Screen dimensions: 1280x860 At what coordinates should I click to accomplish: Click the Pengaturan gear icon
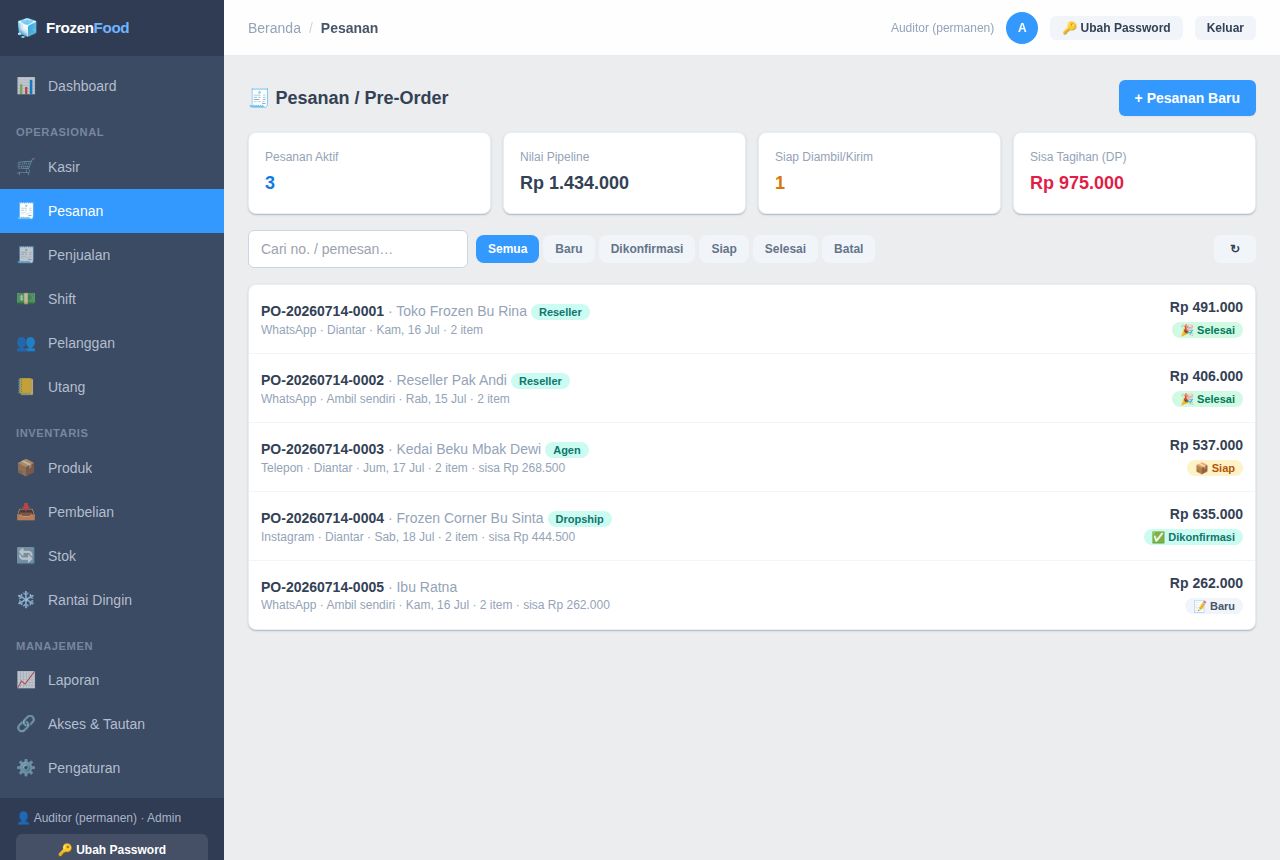click(26, 768)
